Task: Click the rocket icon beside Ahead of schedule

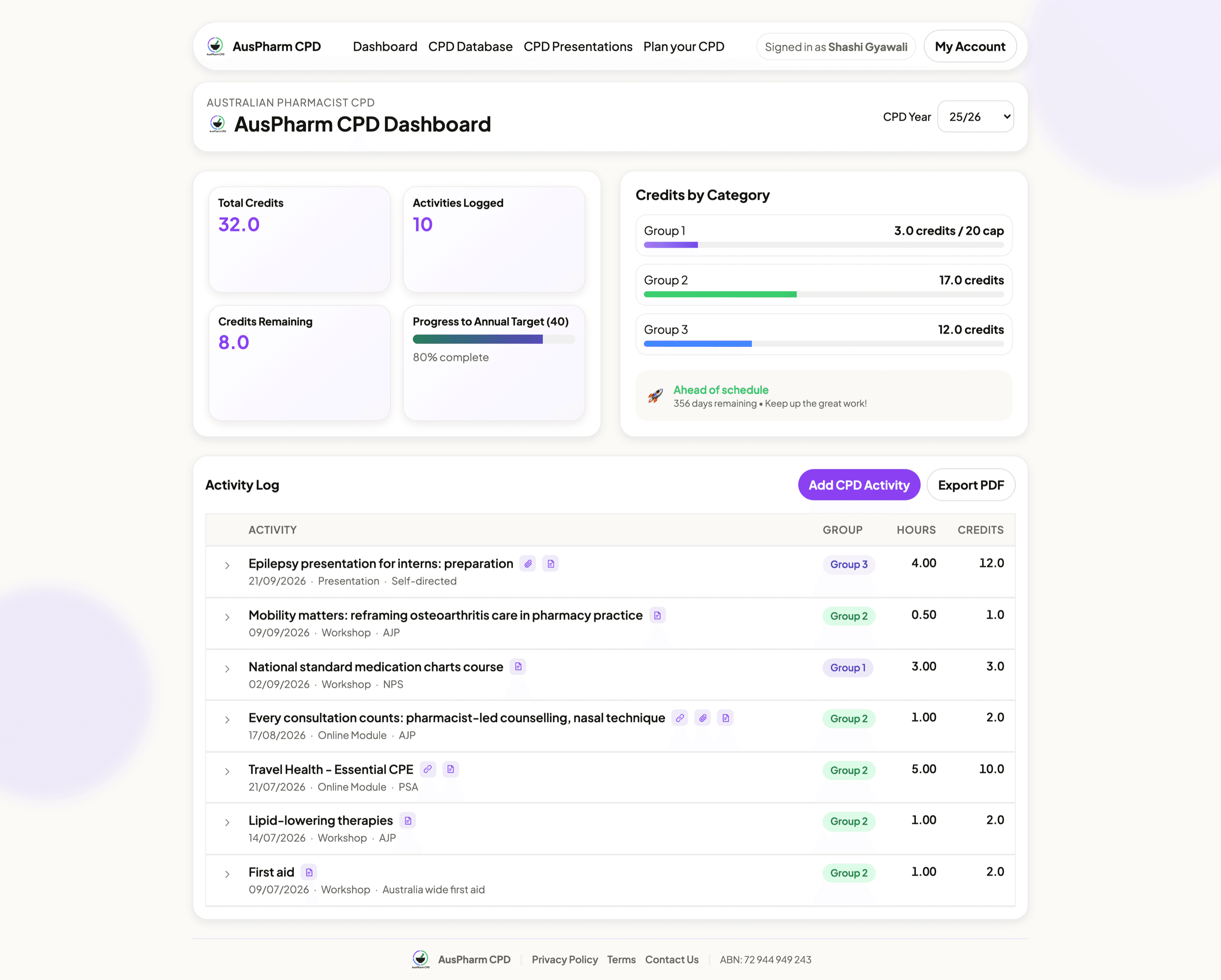Action: 655,396
